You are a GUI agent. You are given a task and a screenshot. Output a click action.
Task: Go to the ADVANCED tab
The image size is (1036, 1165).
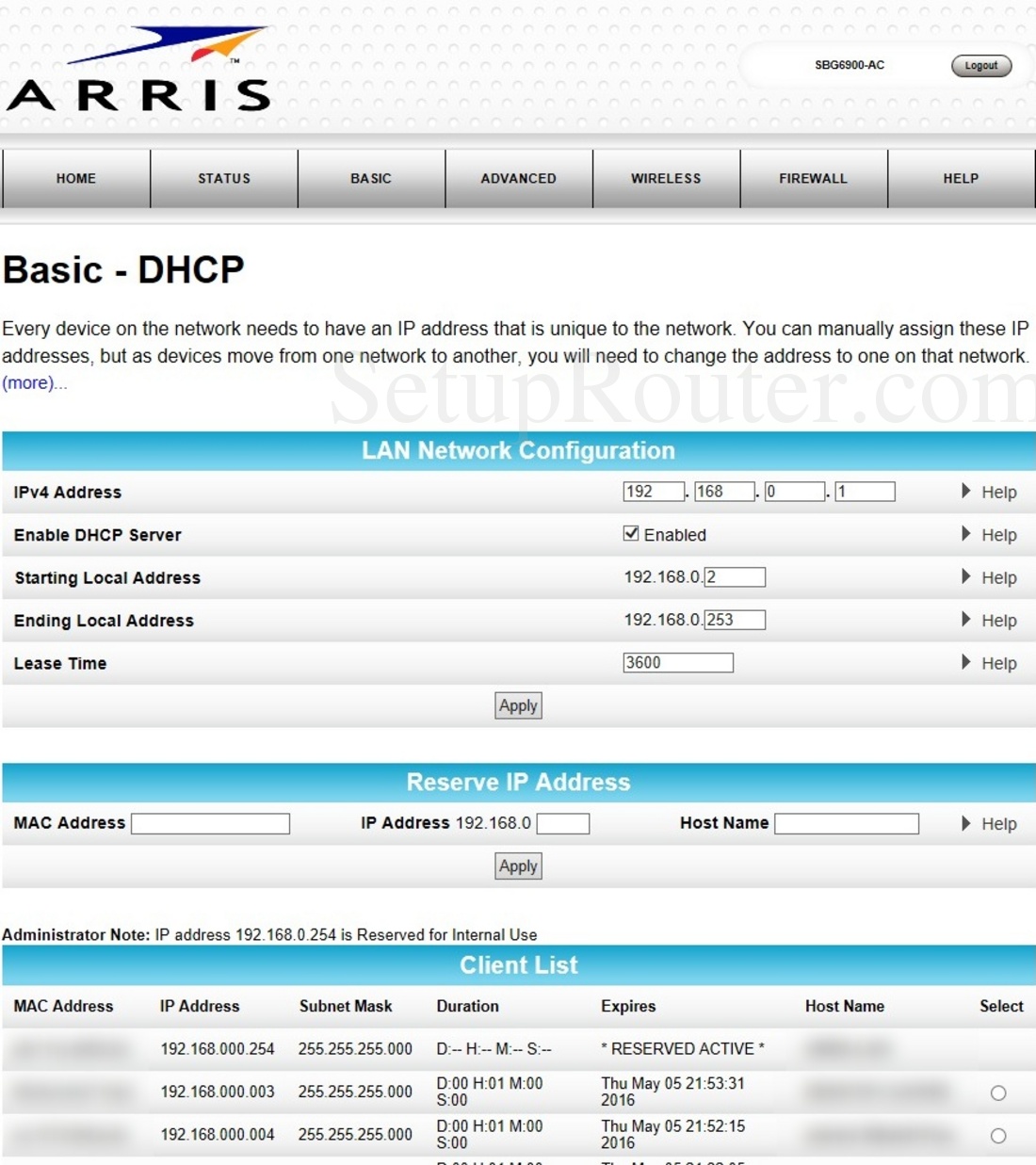click(519, 178)
